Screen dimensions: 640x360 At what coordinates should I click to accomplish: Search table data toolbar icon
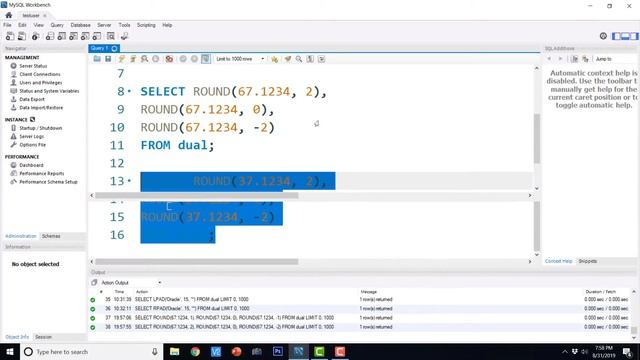(x=111, y=36)
